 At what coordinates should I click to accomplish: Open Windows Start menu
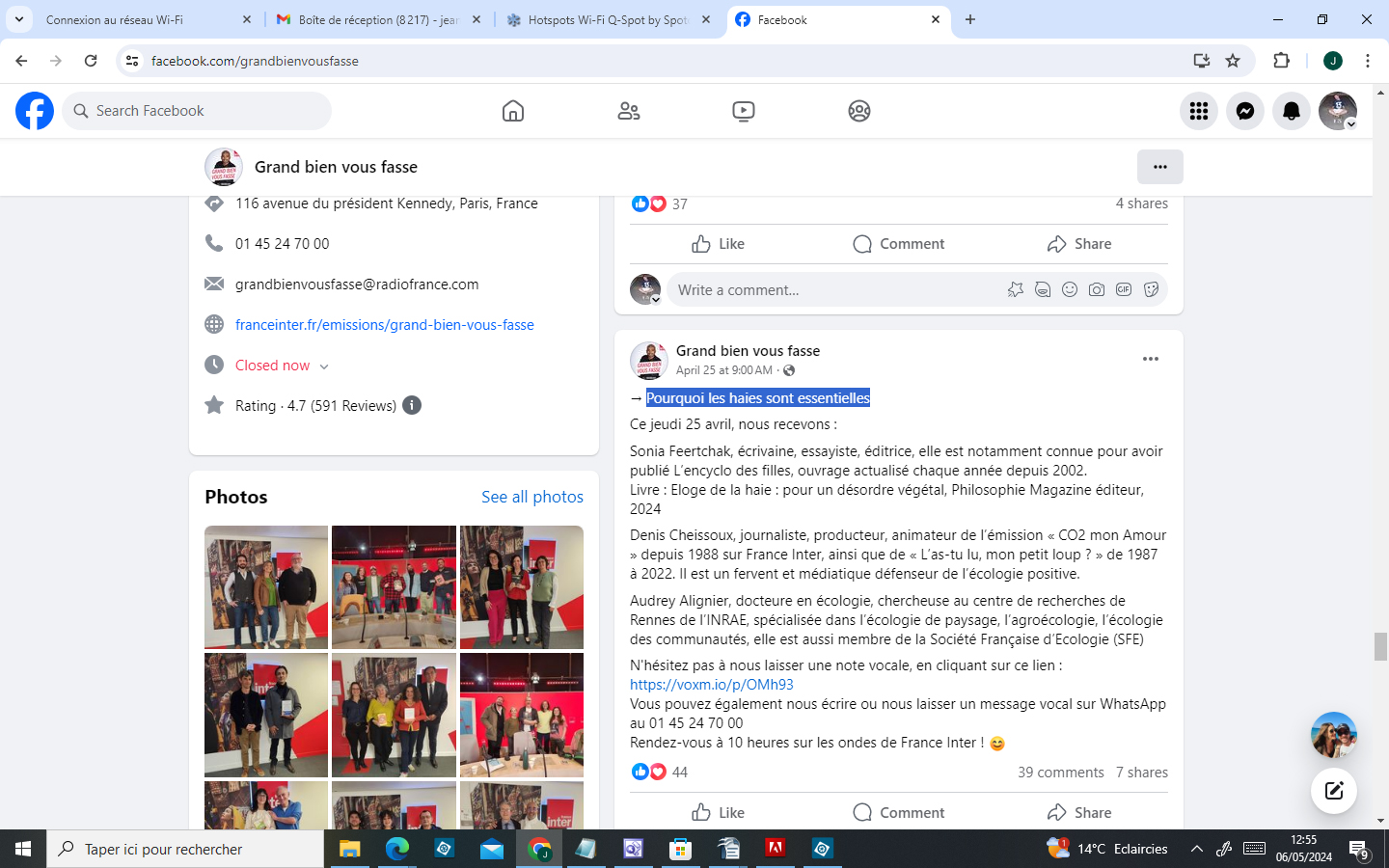tap(23, 849)
